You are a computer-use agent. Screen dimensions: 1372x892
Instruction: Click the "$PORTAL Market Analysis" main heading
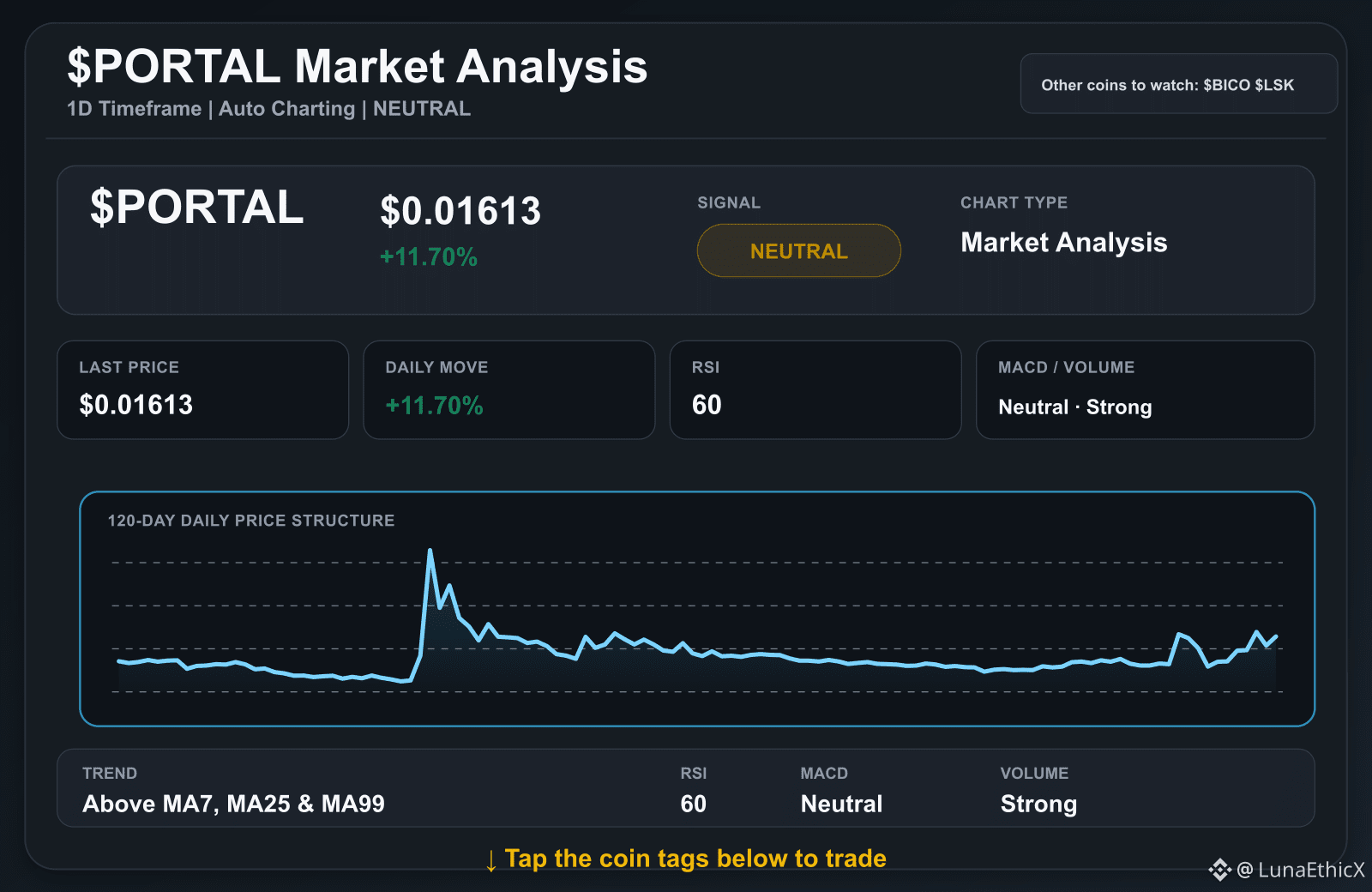pyautogui.click(x=358, y=66)
